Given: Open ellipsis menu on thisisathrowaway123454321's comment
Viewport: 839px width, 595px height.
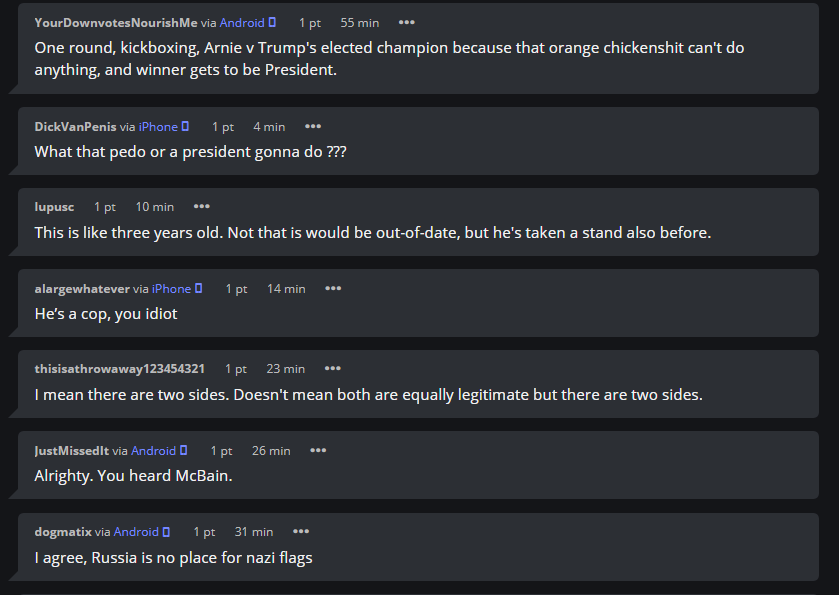Looking at the screenshot, I should pyautogui.click(x=333, y=369).
